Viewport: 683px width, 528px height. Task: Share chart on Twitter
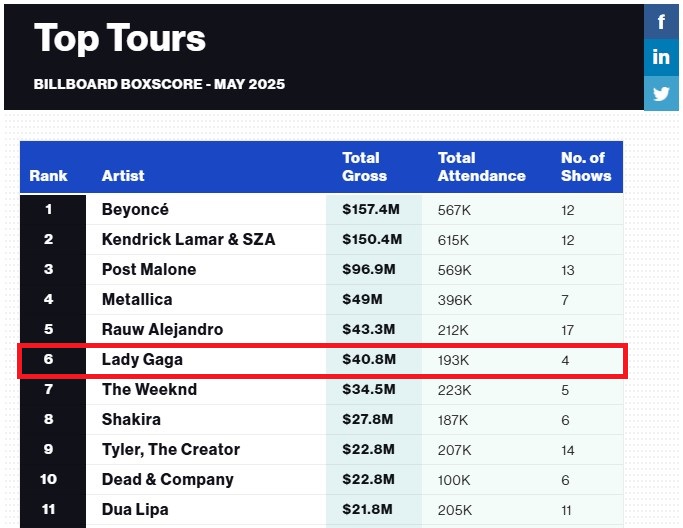(661, 94)
